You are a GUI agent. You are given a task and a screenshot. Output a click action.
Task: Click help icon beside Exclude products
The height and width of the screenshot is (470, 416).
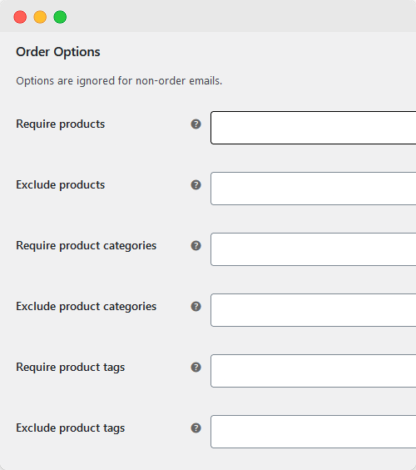pyautogui.click(x=196, y=185)
